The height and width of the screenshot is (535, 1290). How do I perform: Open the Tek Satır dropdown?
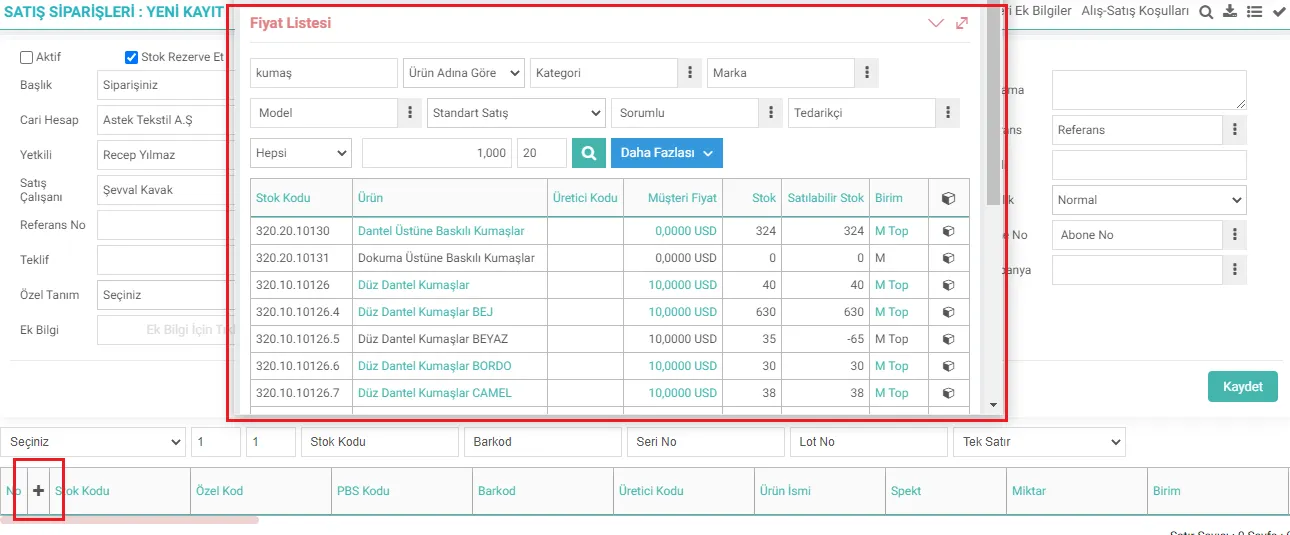click(x=1040, y=442)
